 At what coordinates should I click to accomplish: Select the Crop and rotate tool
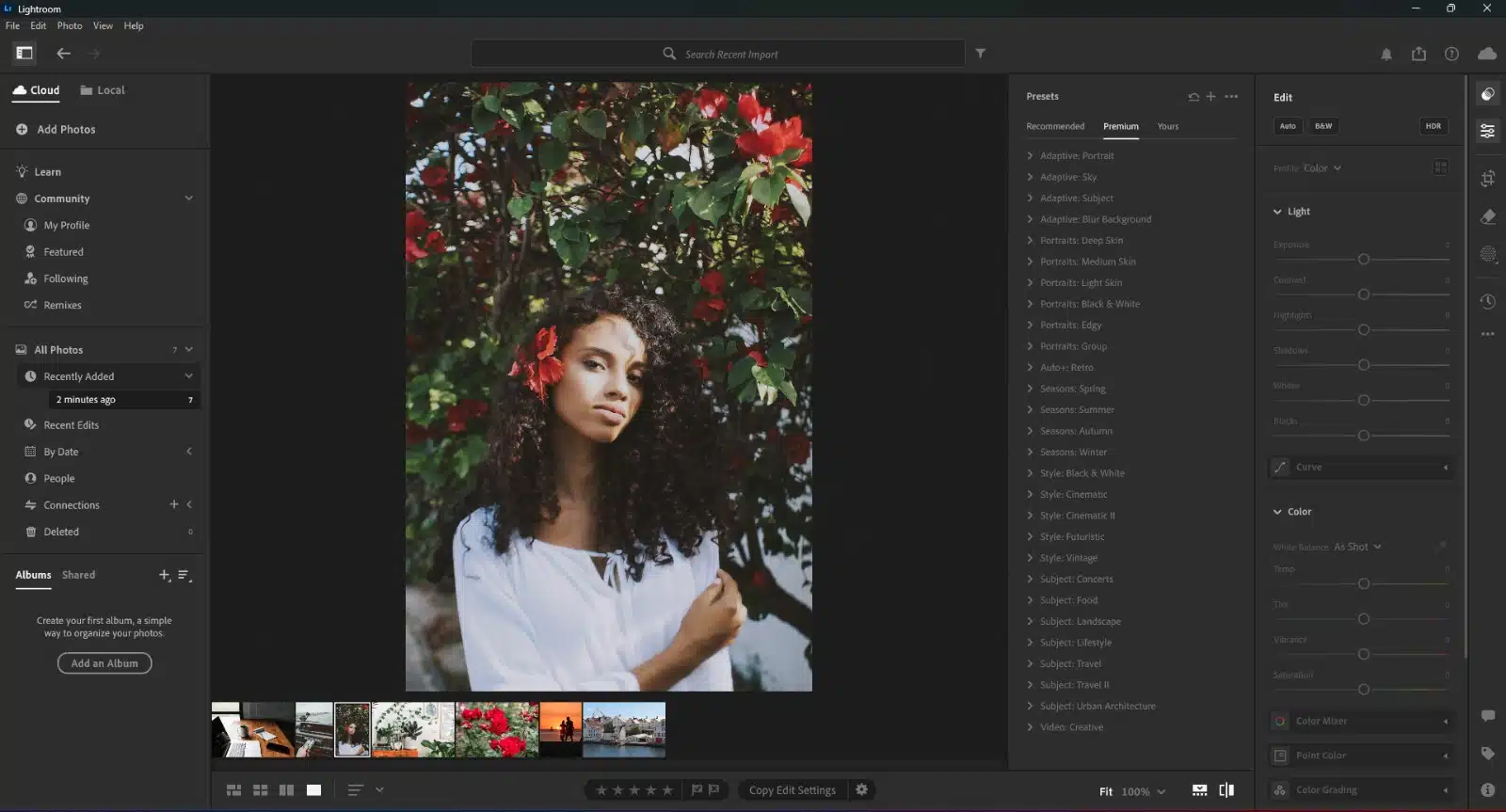point(1487,178)
